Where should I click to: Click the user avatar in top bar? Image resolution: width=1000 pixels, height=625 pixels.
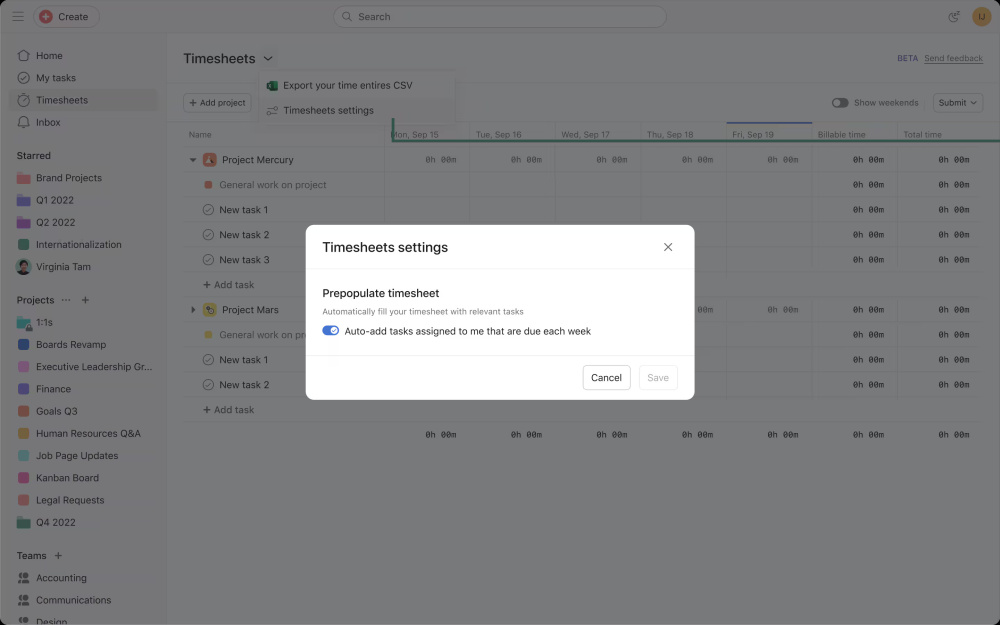click(x=981, y=16)
